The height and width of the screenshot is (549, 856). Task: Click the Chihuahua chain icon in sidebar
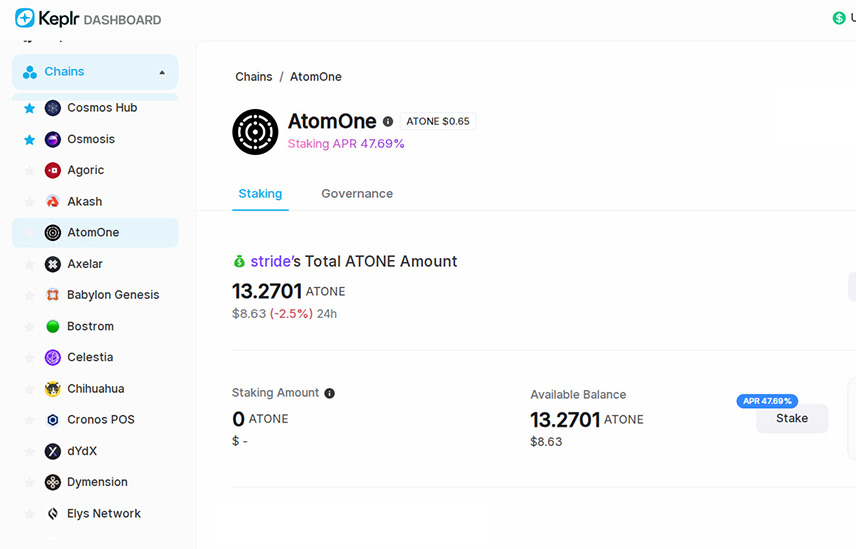point(53,389)
